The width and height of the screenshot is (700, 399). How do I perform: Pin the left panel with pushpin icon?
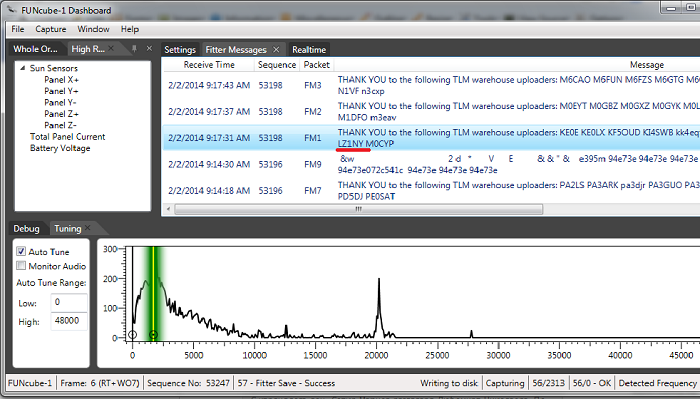pyautogui.click(x=134, y=48)
